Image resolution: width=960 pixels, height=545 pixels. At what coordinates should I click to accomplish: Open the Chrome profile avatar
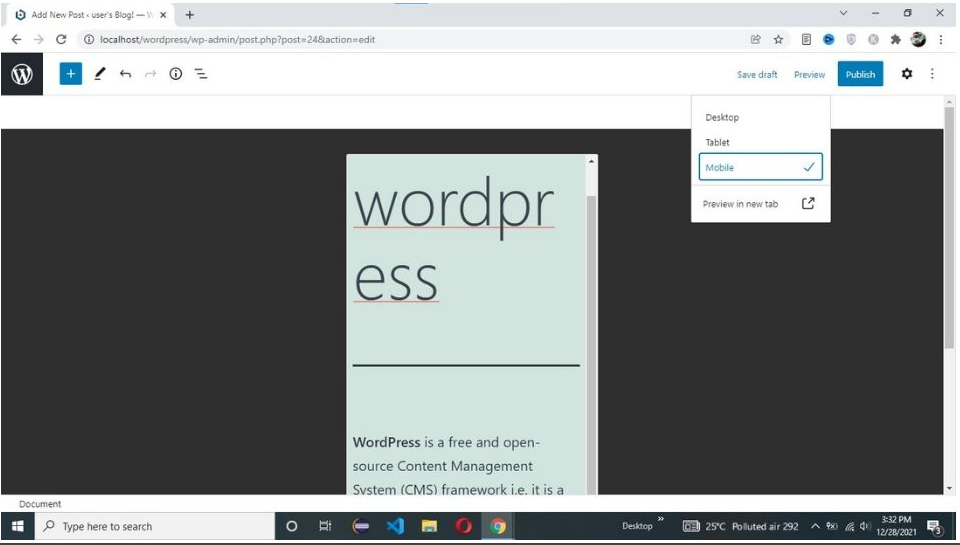918,39
